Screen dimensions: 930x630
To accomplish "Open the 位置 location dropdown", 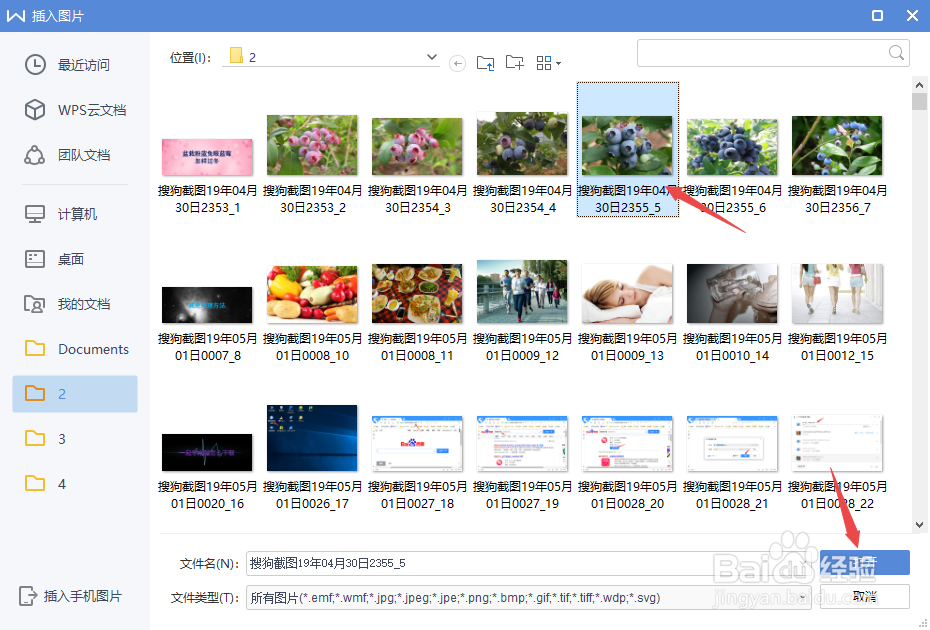I will coord(430,57).
